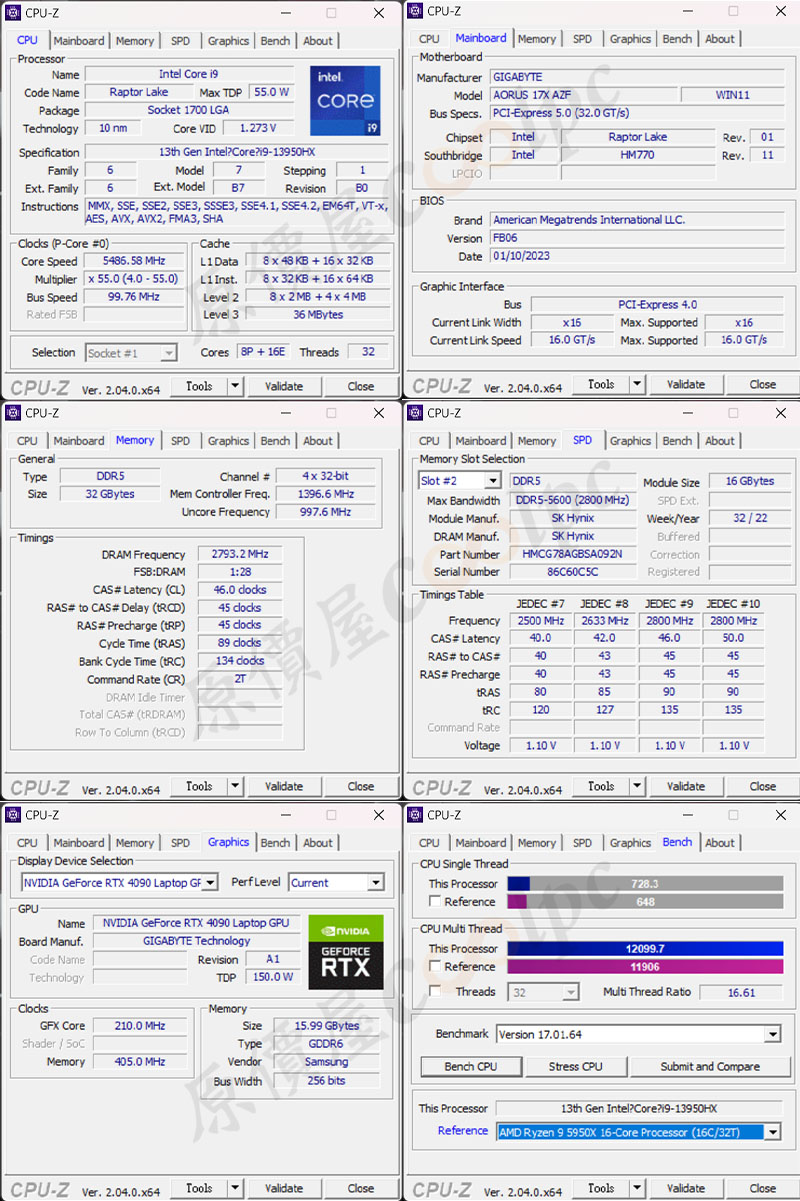Click CPU-Z title icon in the CPU tab window

13,13
